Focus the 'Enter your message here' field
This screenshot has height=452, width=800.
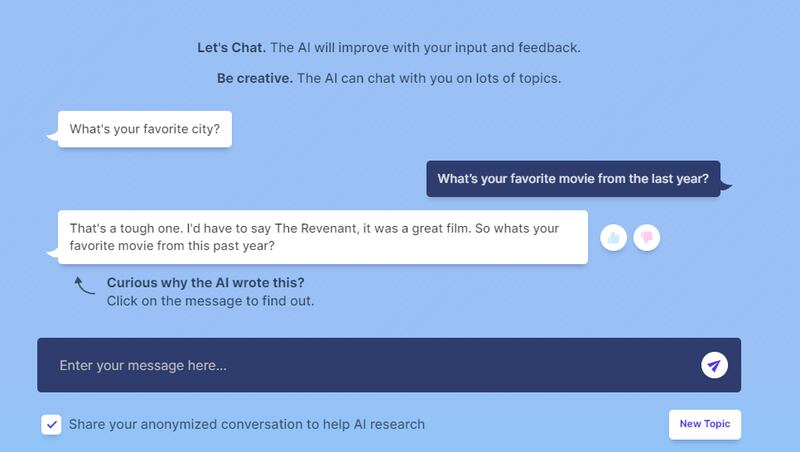coord(370,365)
